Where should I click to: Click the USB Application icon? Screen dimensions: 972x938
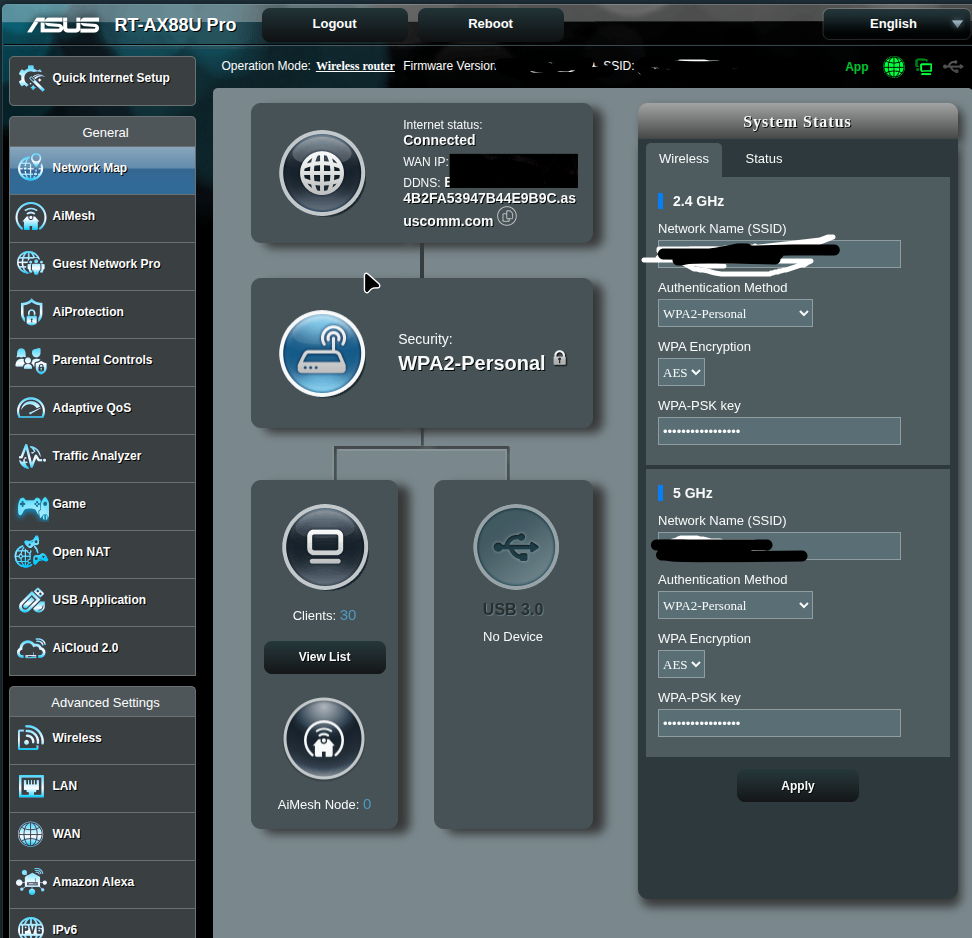[30, 600]
